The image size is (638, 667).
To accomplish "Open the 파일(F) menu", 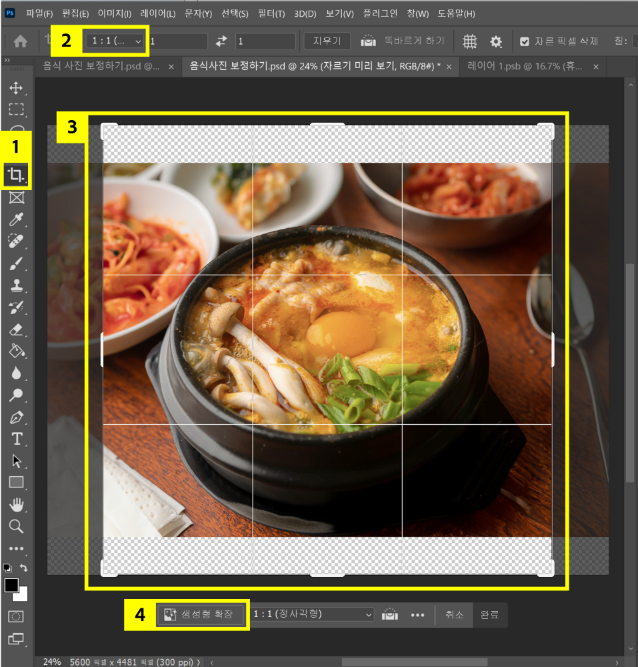I will [39, 14].
